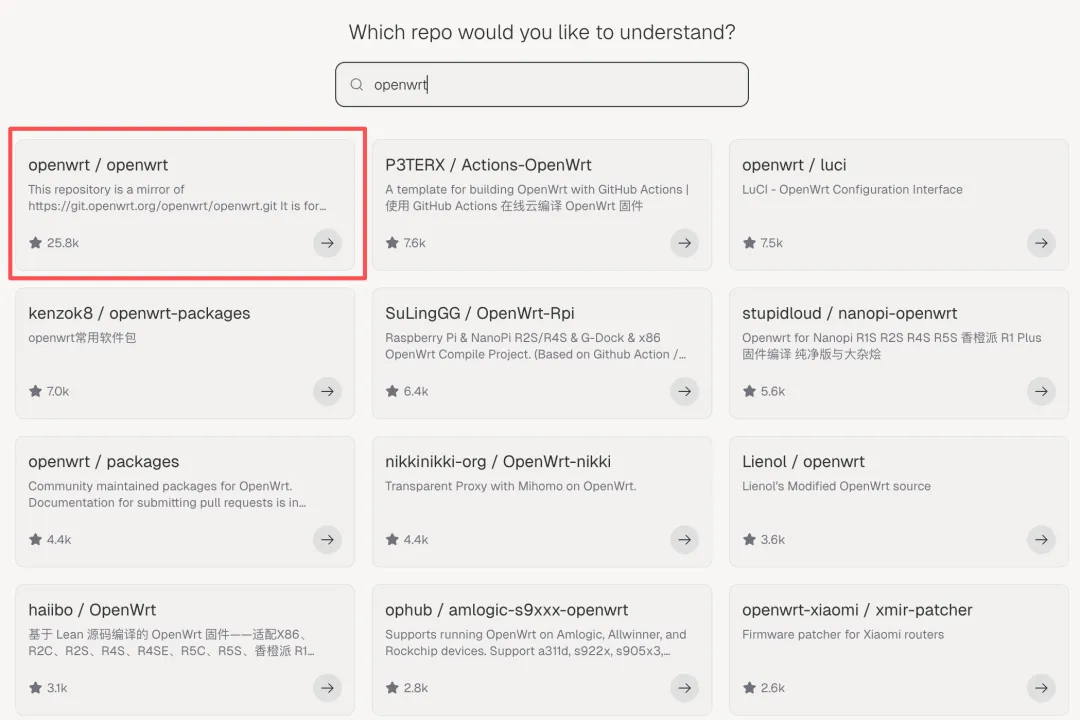The width and height of the screenshot is (1080, 720).
Task: Click star icon beside 3.6k
Action: (749, 539)
